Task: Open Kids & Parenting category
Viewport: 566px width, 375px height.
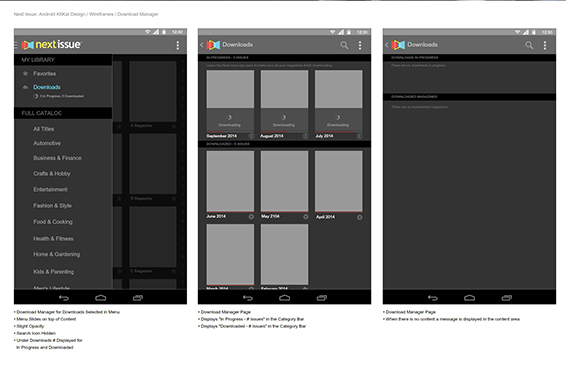Action: point(53,272)
